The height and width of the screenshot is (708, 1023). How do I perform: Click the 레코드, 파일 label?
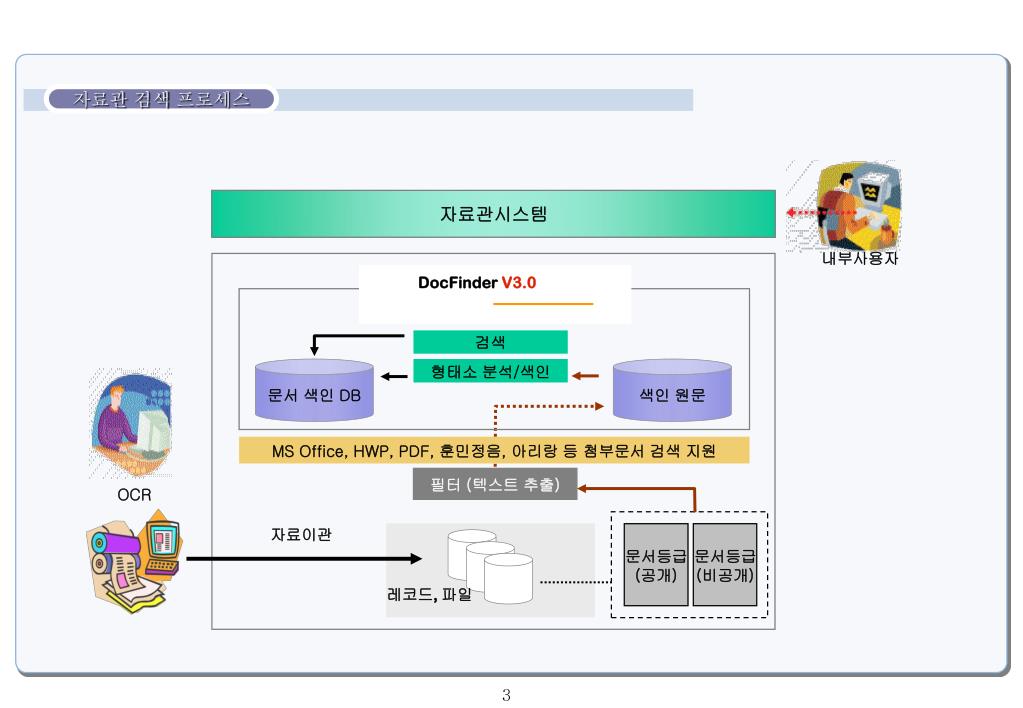pyautogui.click(x=429, y=594)
